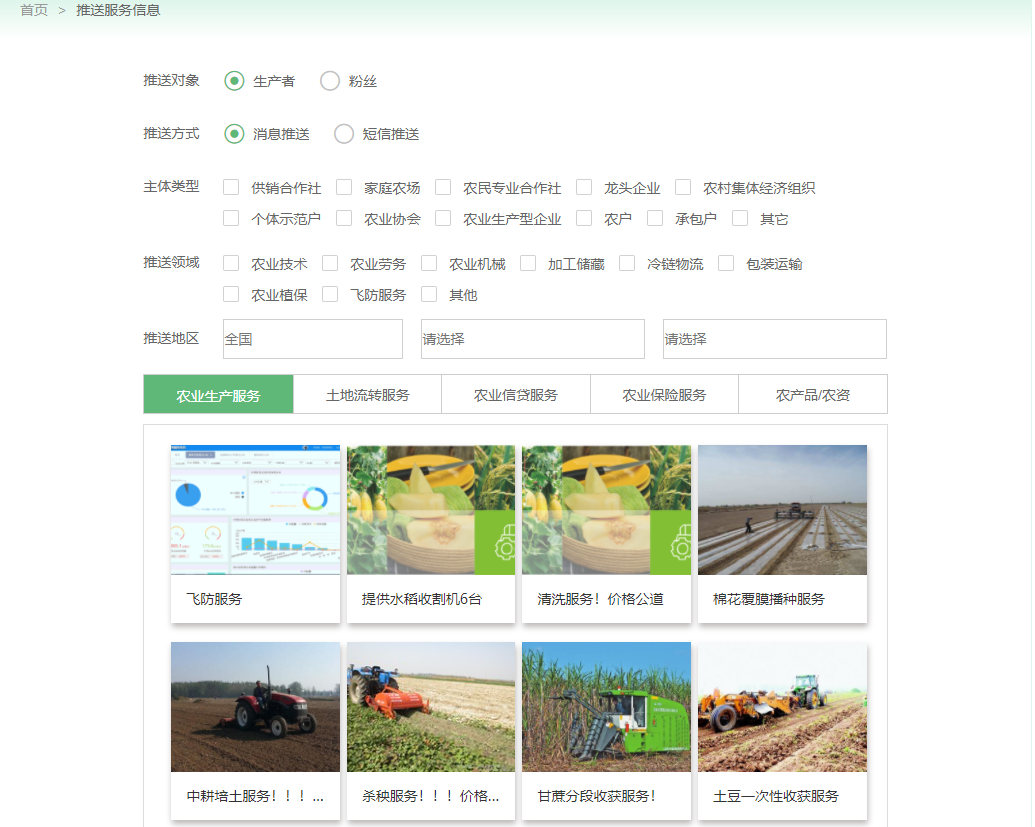Click the 清洗服务！价格公道 card image
This screenshot has height=827, width=1035.
point(606,509)
